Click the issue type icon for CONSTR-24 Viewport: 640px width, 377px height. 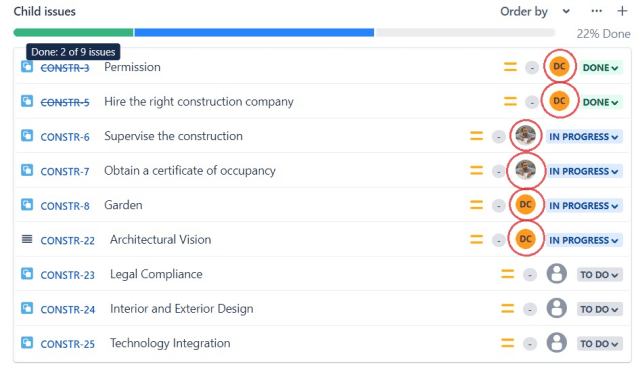[x=27, y=308]
